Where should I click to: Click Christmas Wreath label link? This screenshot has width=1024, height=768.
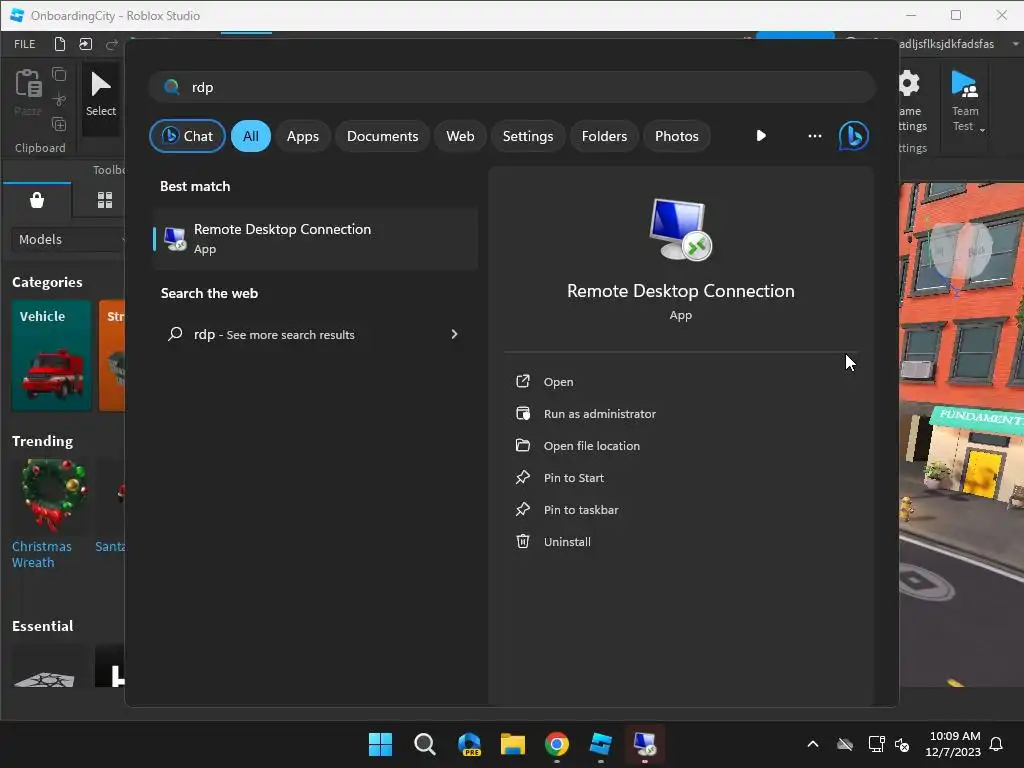42,554
